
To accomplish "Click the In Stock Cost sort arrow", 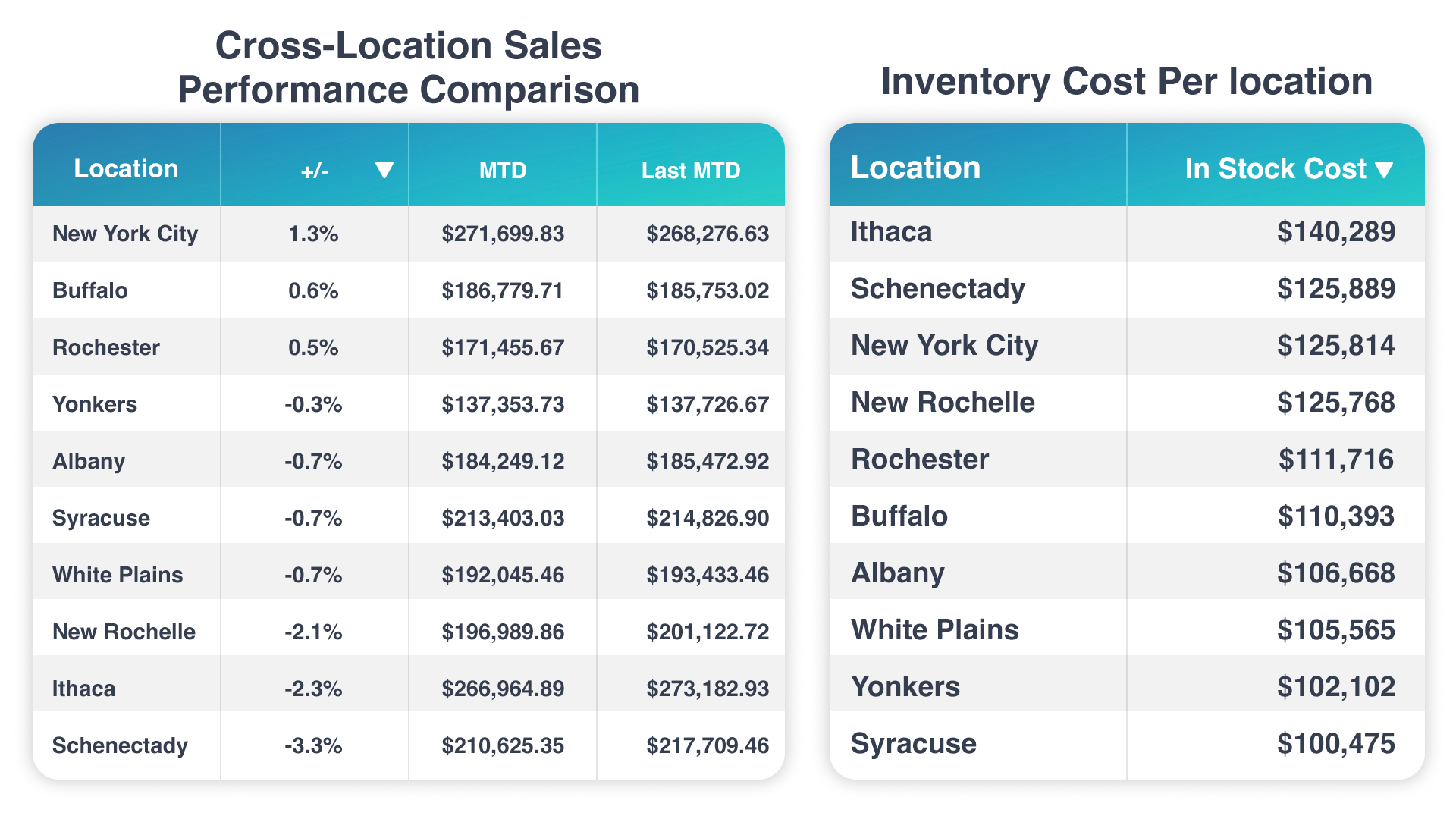I will pos(1384,169).
